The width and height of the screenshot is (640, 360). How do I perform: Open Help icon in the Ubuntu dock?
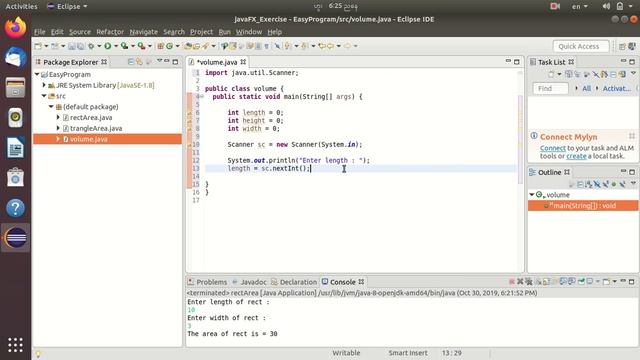16,208
